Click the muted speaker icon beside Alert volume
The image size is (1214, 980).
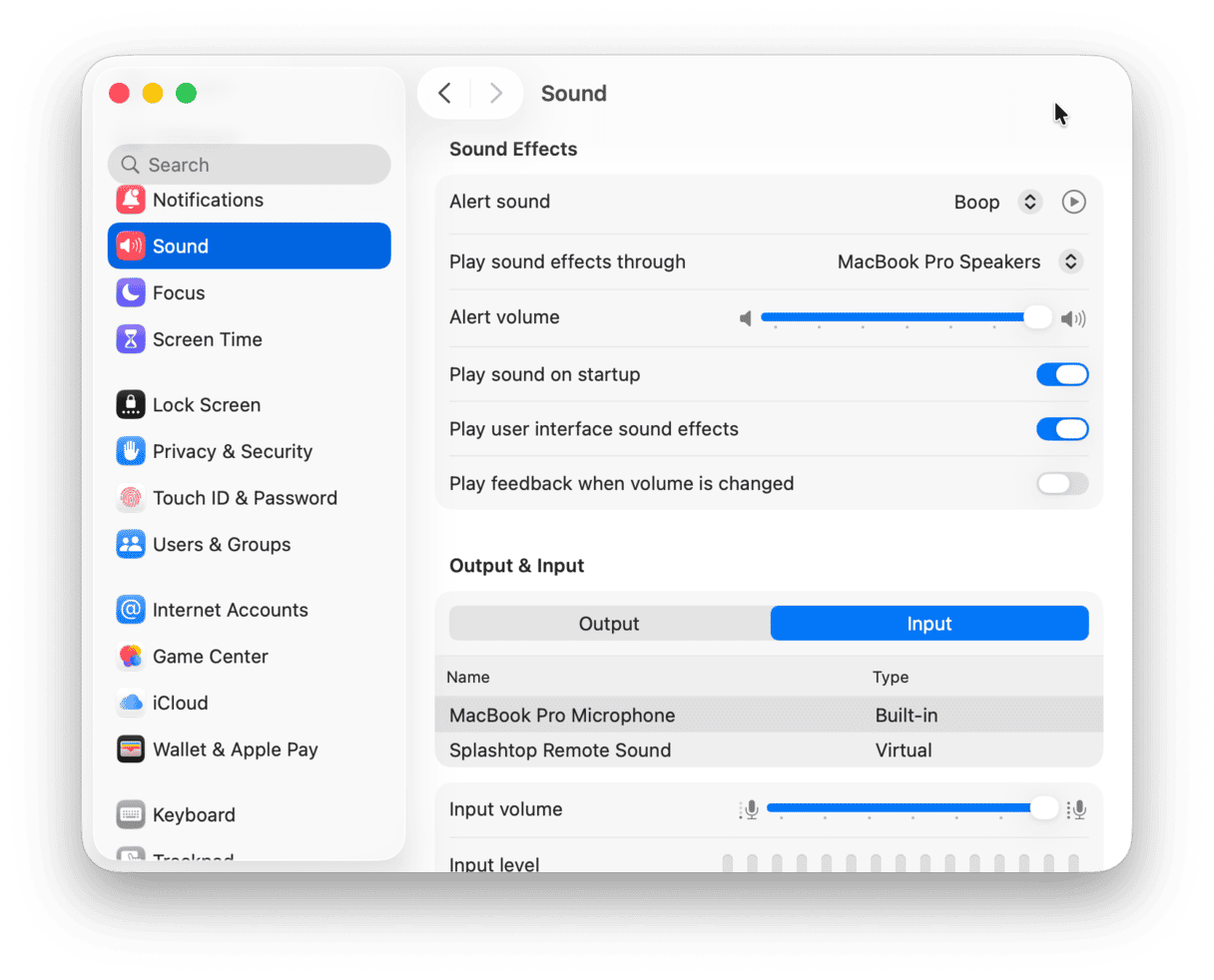tap(745, 317)
